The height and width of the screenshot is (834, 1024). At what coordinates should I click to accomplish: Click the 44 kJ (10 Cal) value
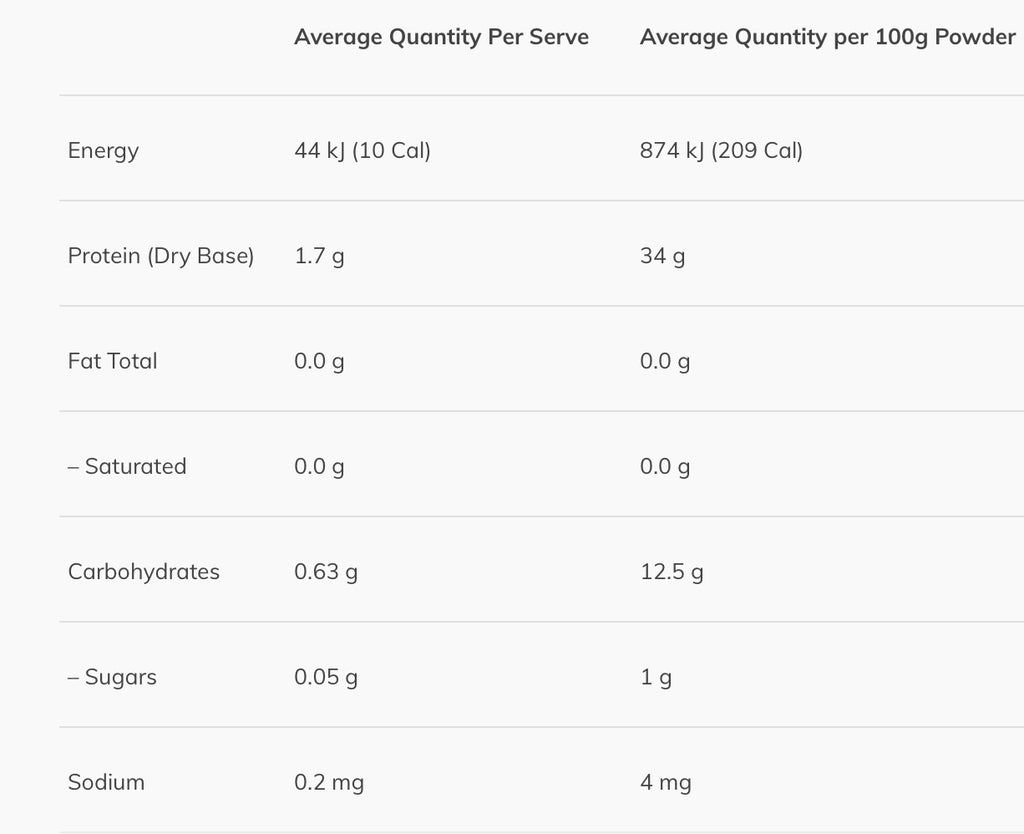362,151
